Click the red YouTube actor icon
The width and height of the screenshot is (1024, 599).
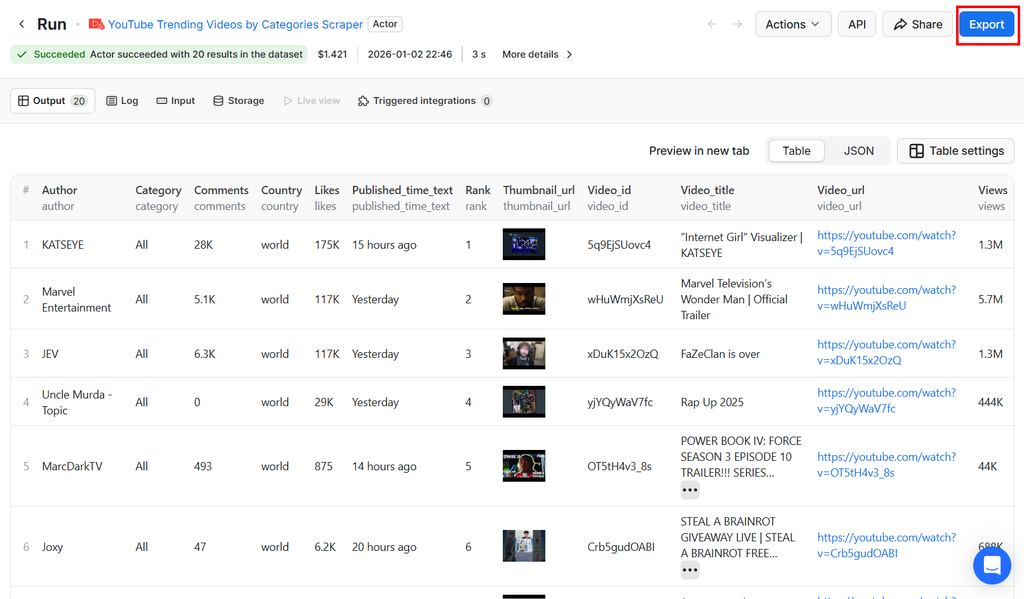(97, 24)
